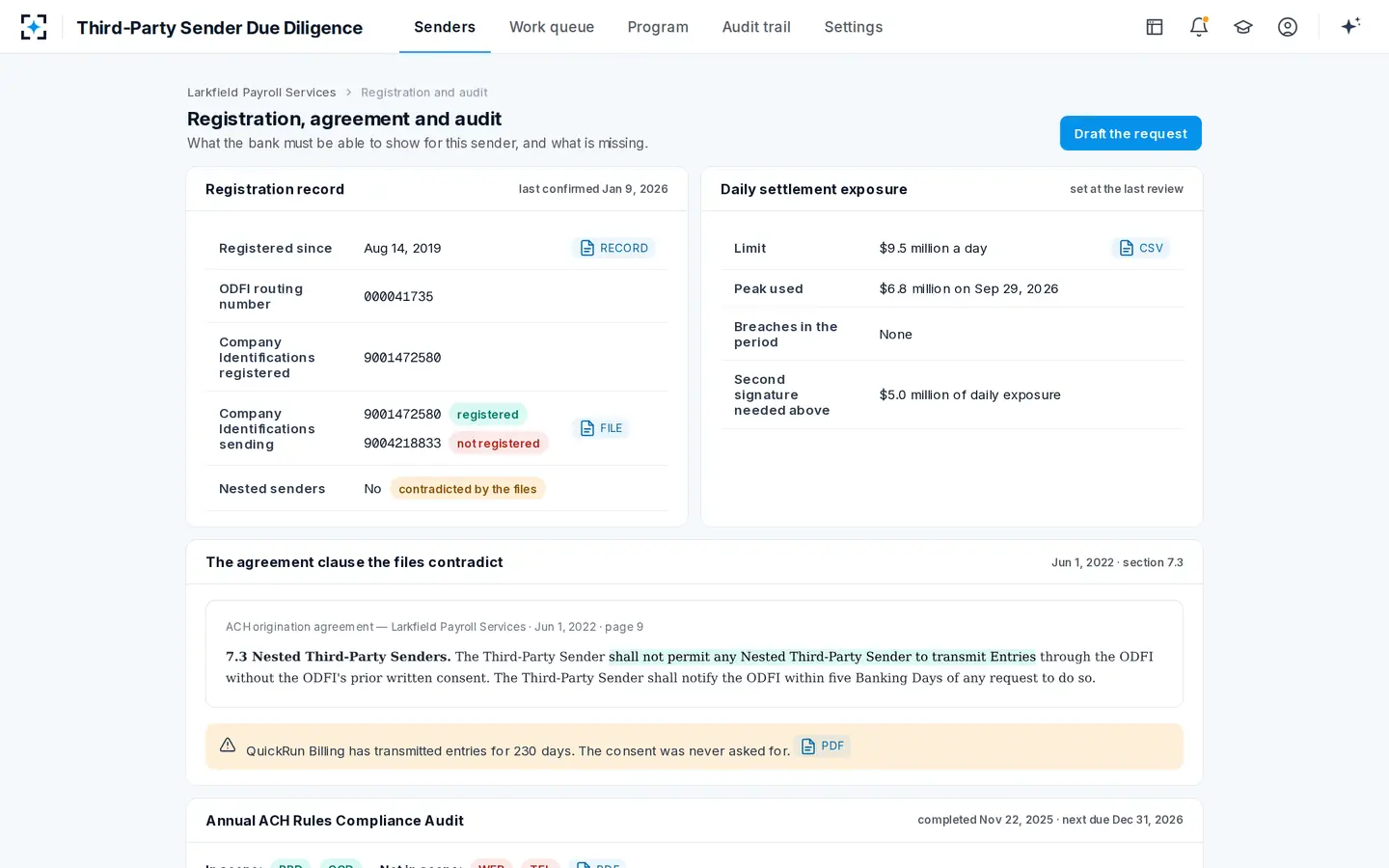1389x868 pixels.
Task: Follow the Larkfield Payroll Services breadcrumb
Action: pyautogui.click(x=261, y=93)
